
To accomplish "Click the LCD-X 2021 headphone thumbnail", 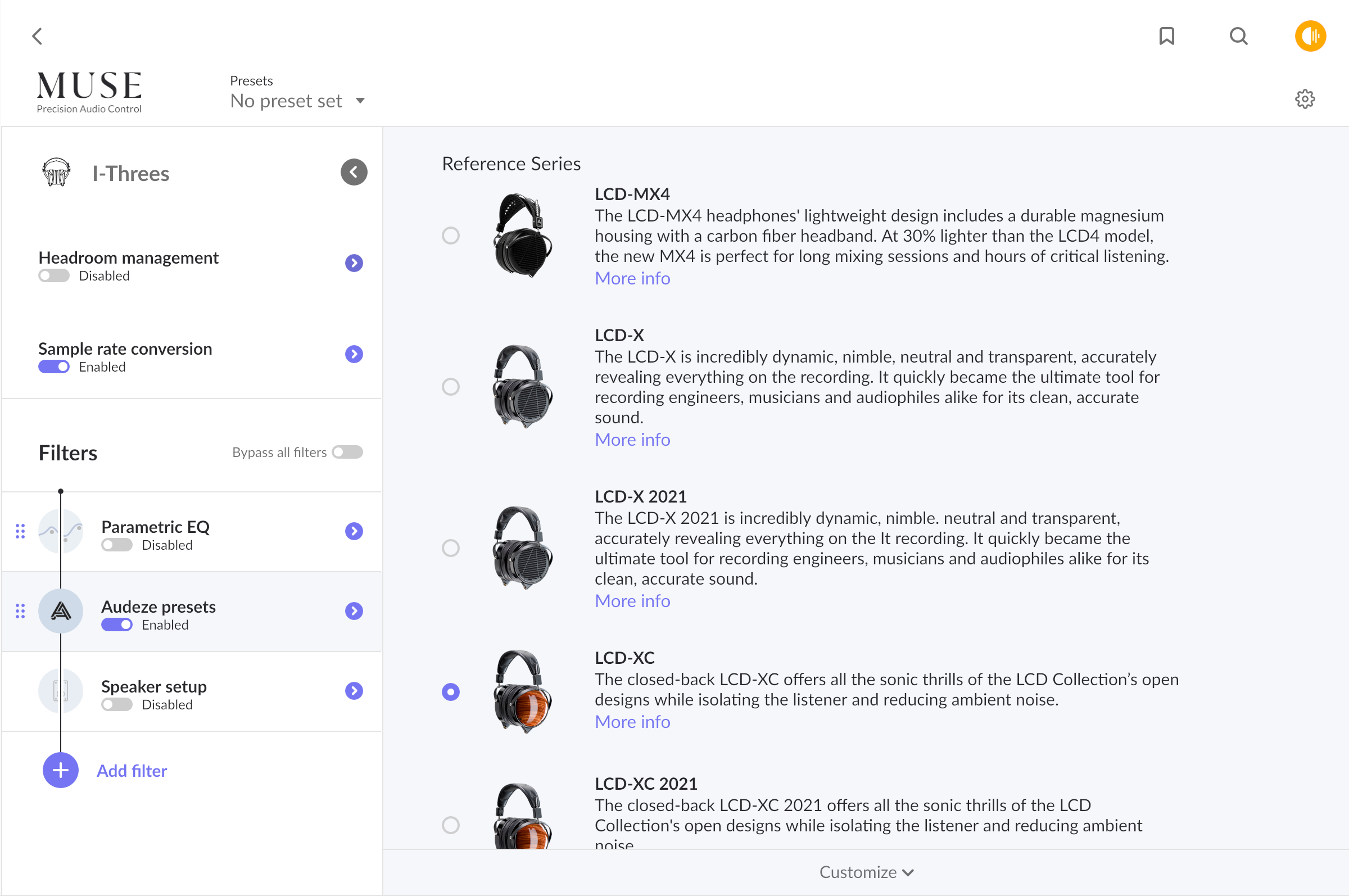I will [522, 547].
